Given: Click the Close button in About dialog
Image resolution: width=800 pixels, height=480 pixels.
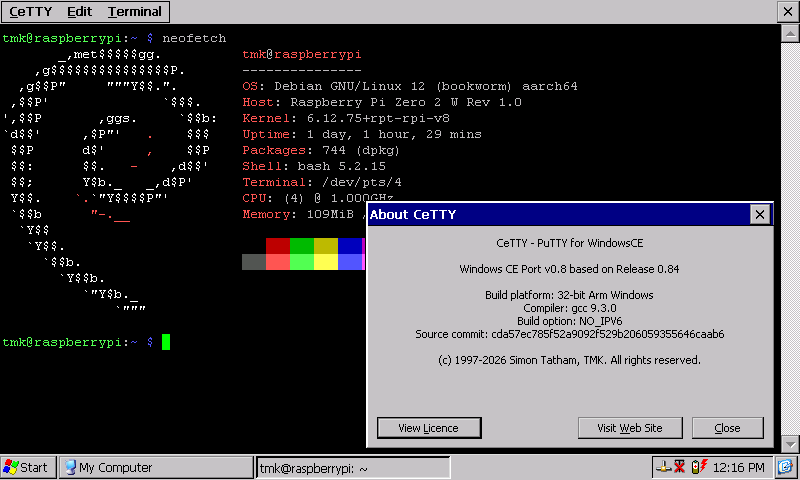Looking at the screenshot, I should (x=728, y=428).
